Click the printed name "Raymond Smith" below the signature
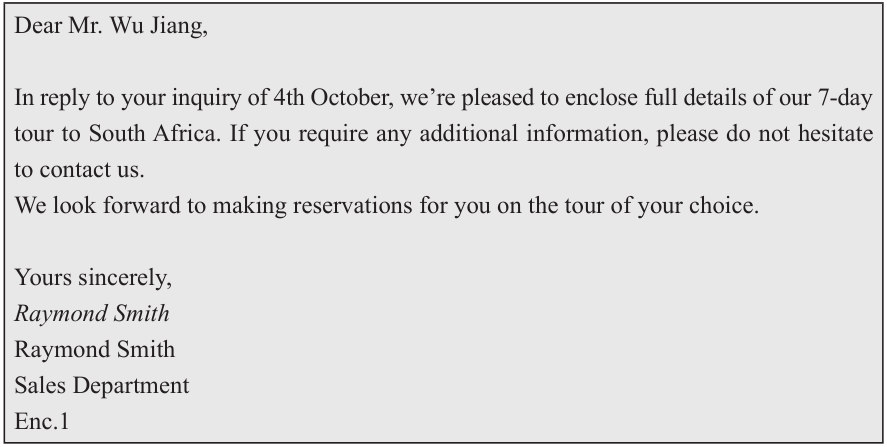The height and width of the screenshot is (447, 887). 95,350
